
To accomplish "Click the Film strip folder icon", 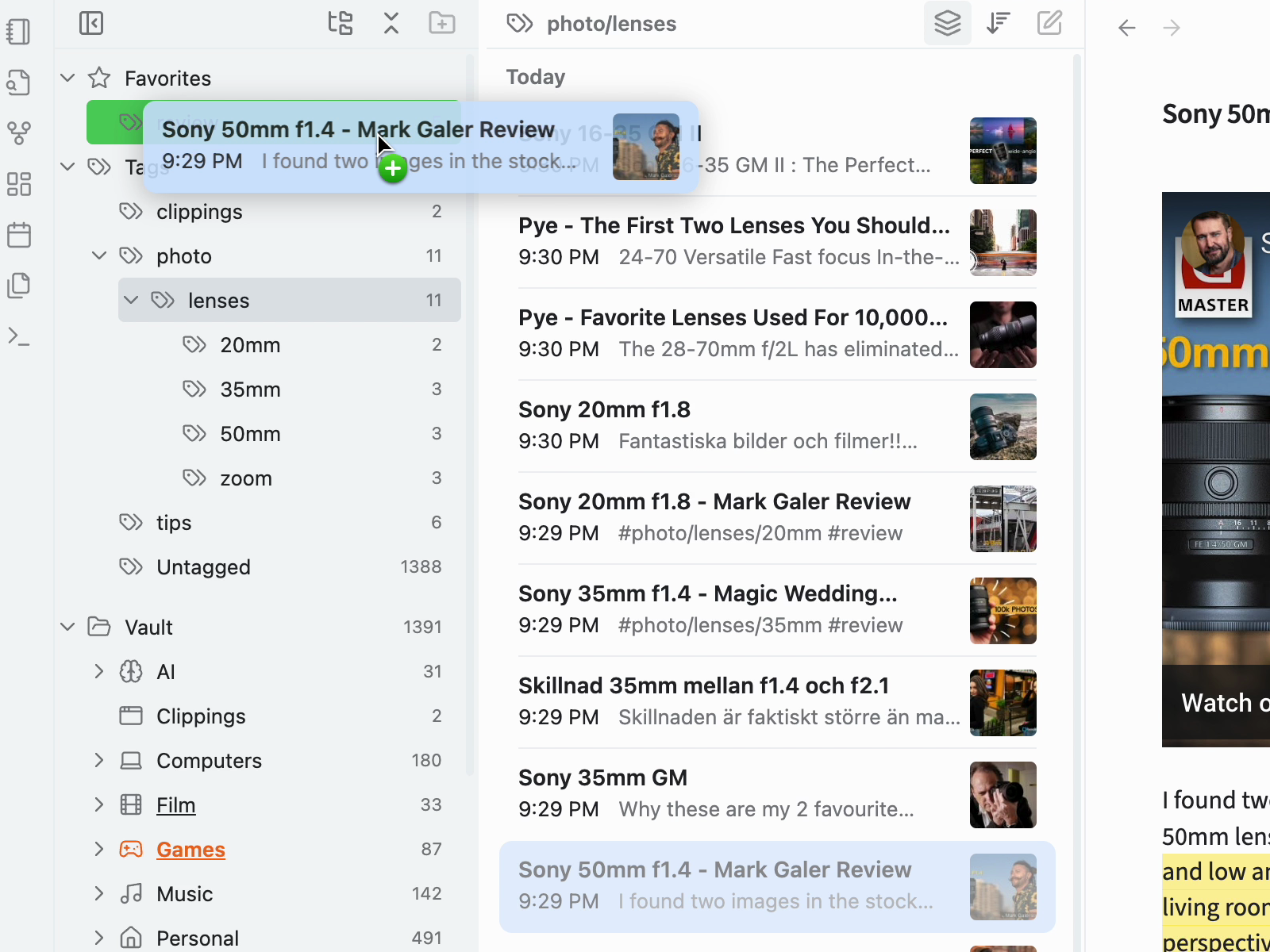I will tap(131, 805).
